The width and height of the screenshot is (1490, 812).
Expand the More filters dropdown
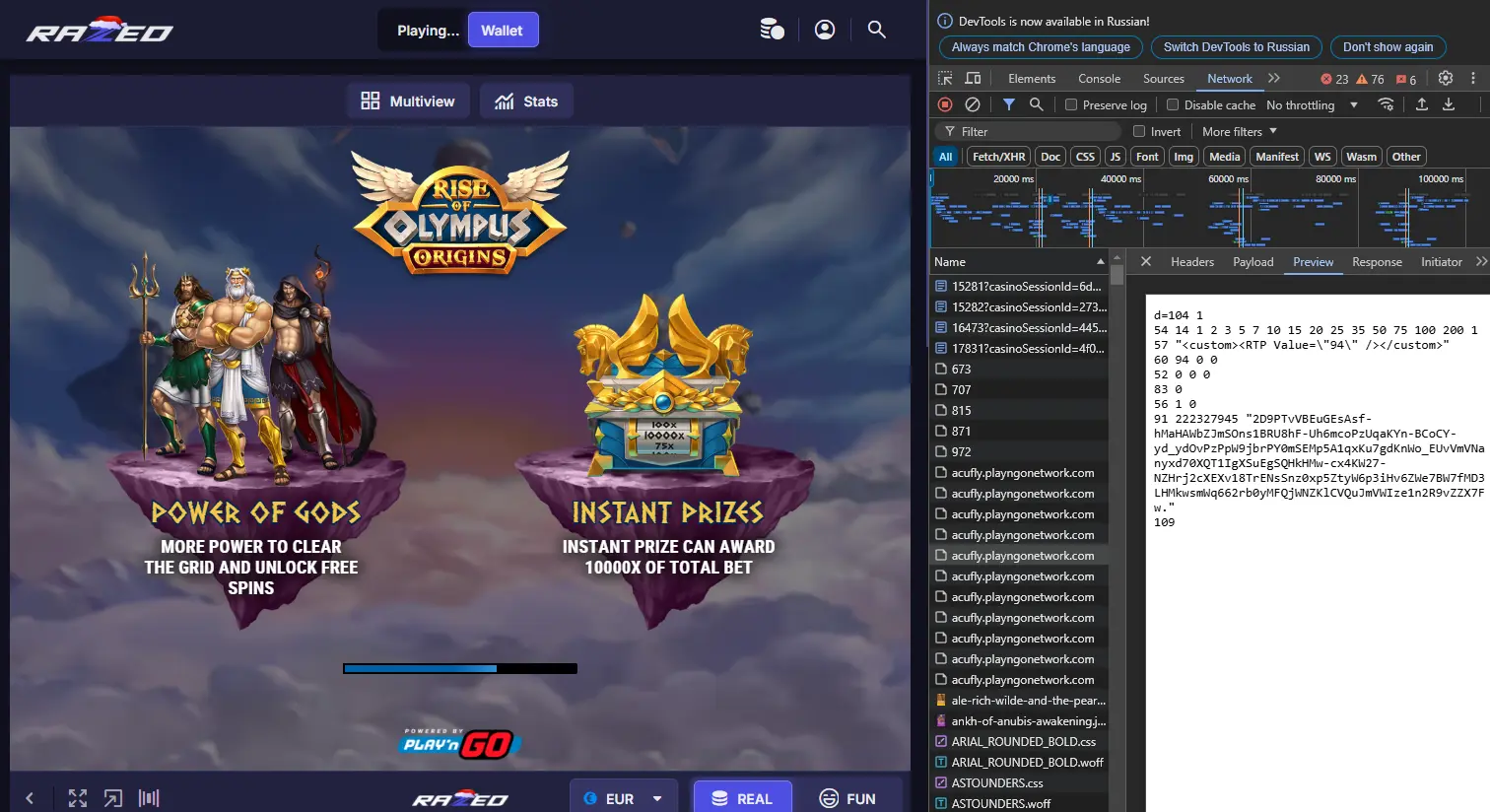[x=1240, y=131]
